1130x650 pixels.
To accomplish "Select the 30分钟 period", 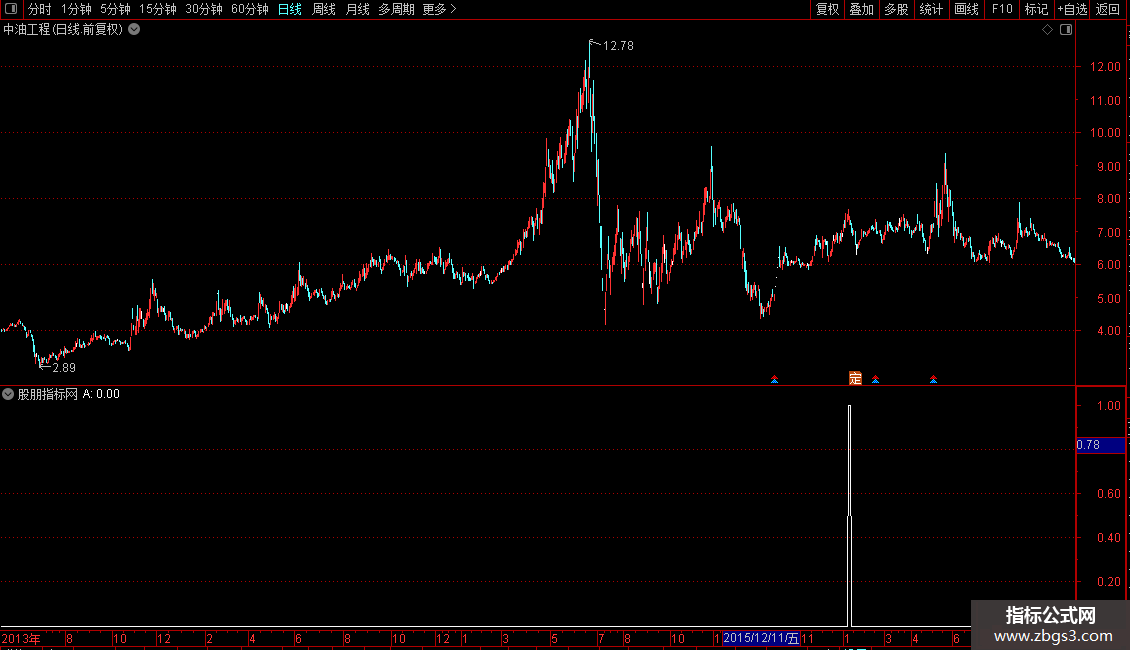I will click(204, 9).
